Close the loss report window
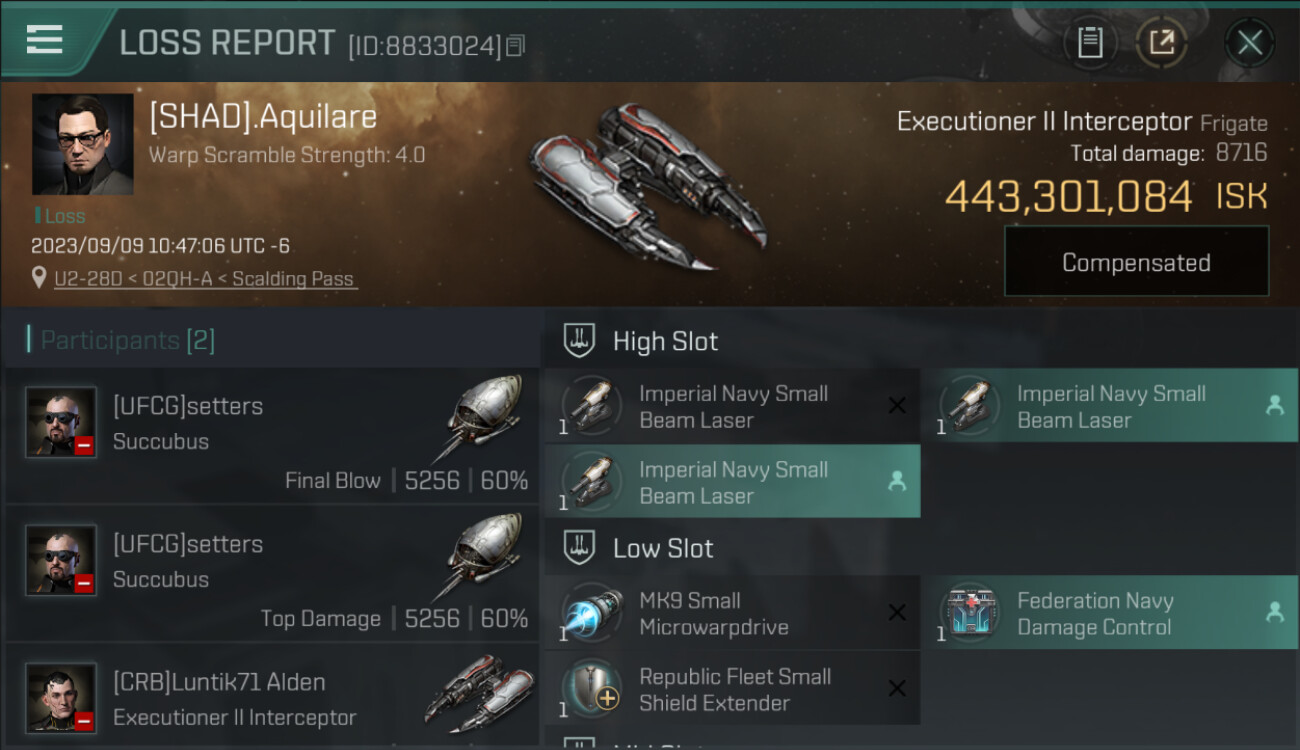 tap(1250, 43)
